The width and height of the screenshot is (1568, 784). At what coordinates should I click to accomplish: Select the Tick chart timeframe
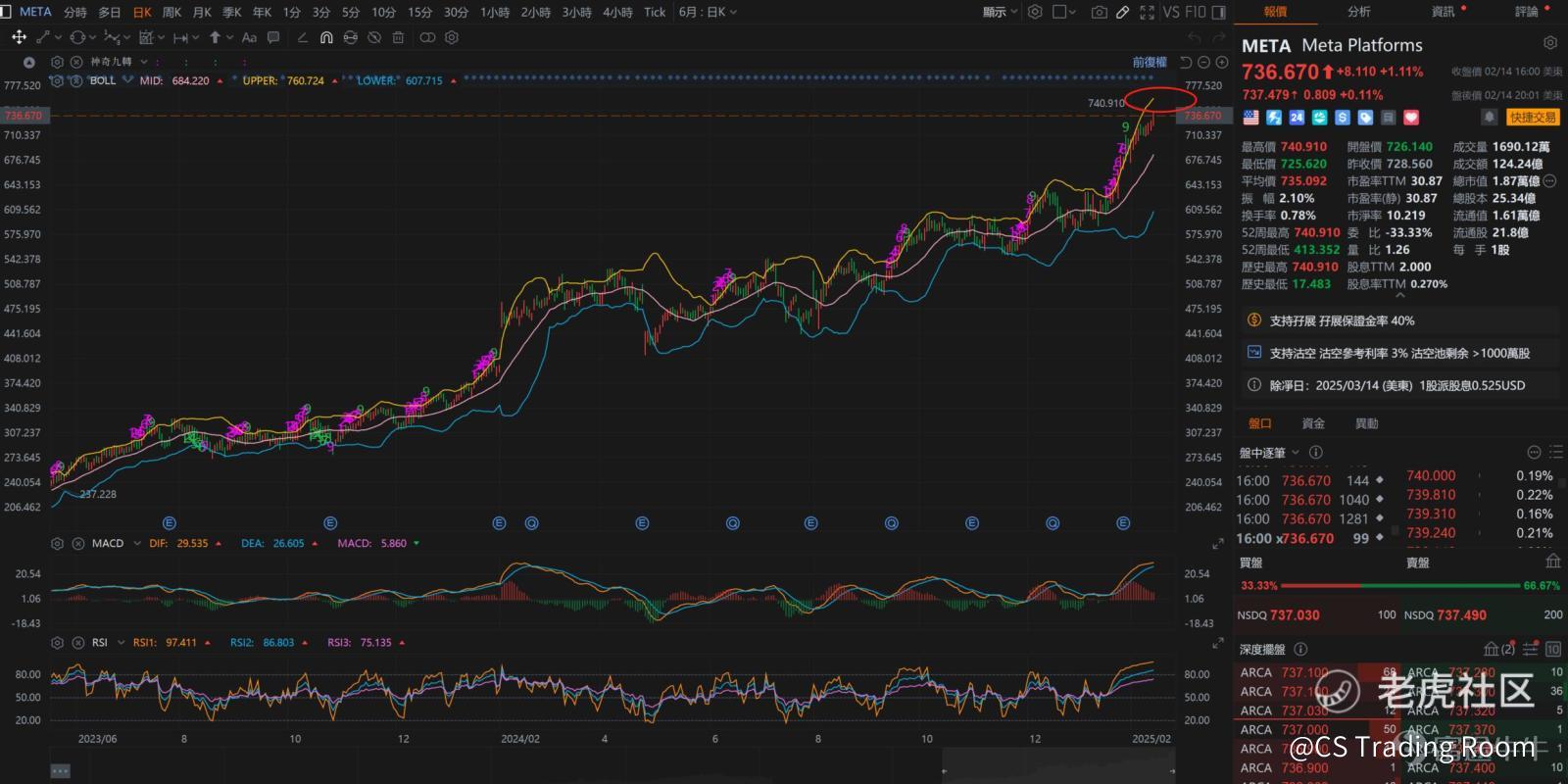655,12
